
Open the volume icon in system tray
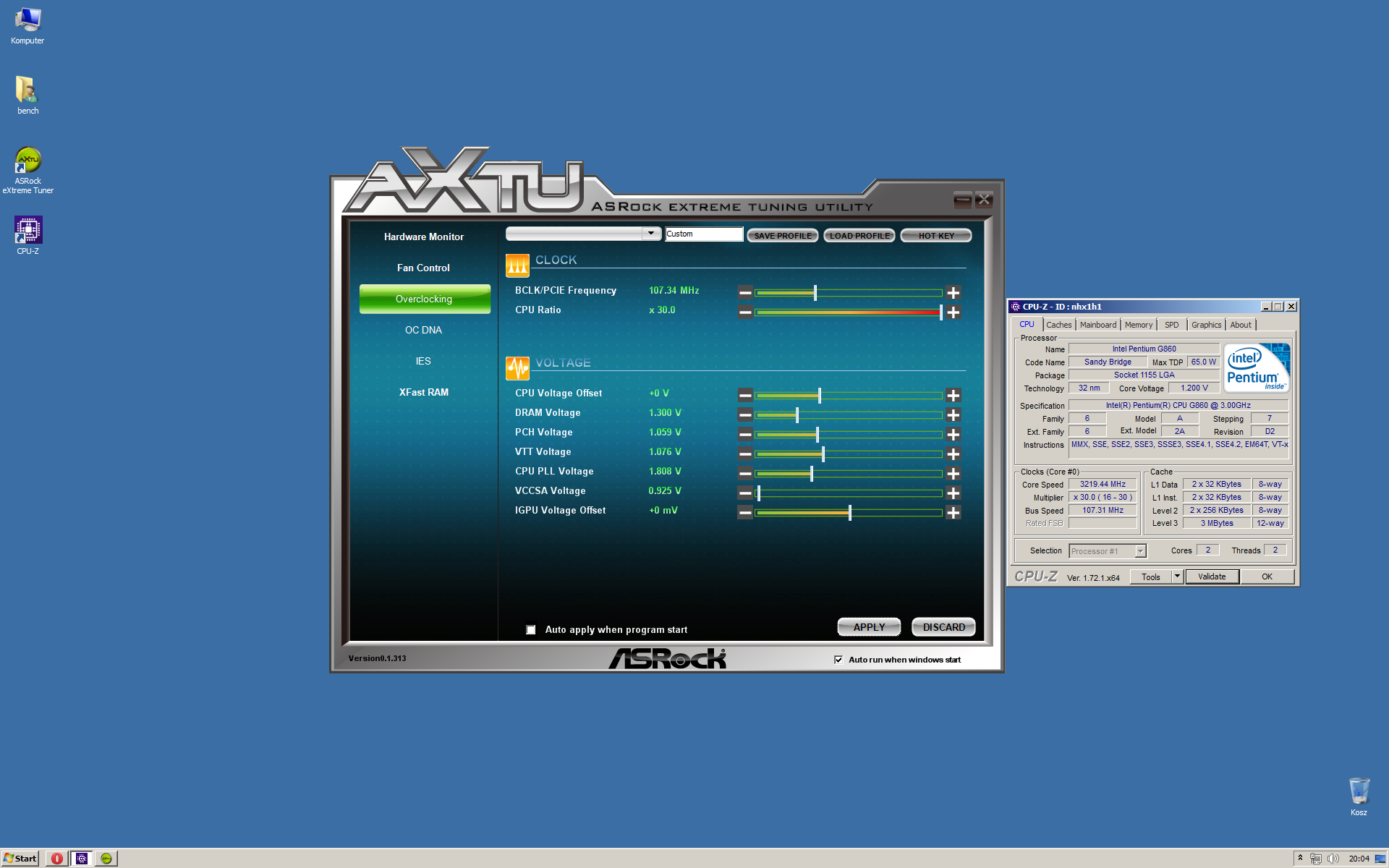click(1333, 859)
